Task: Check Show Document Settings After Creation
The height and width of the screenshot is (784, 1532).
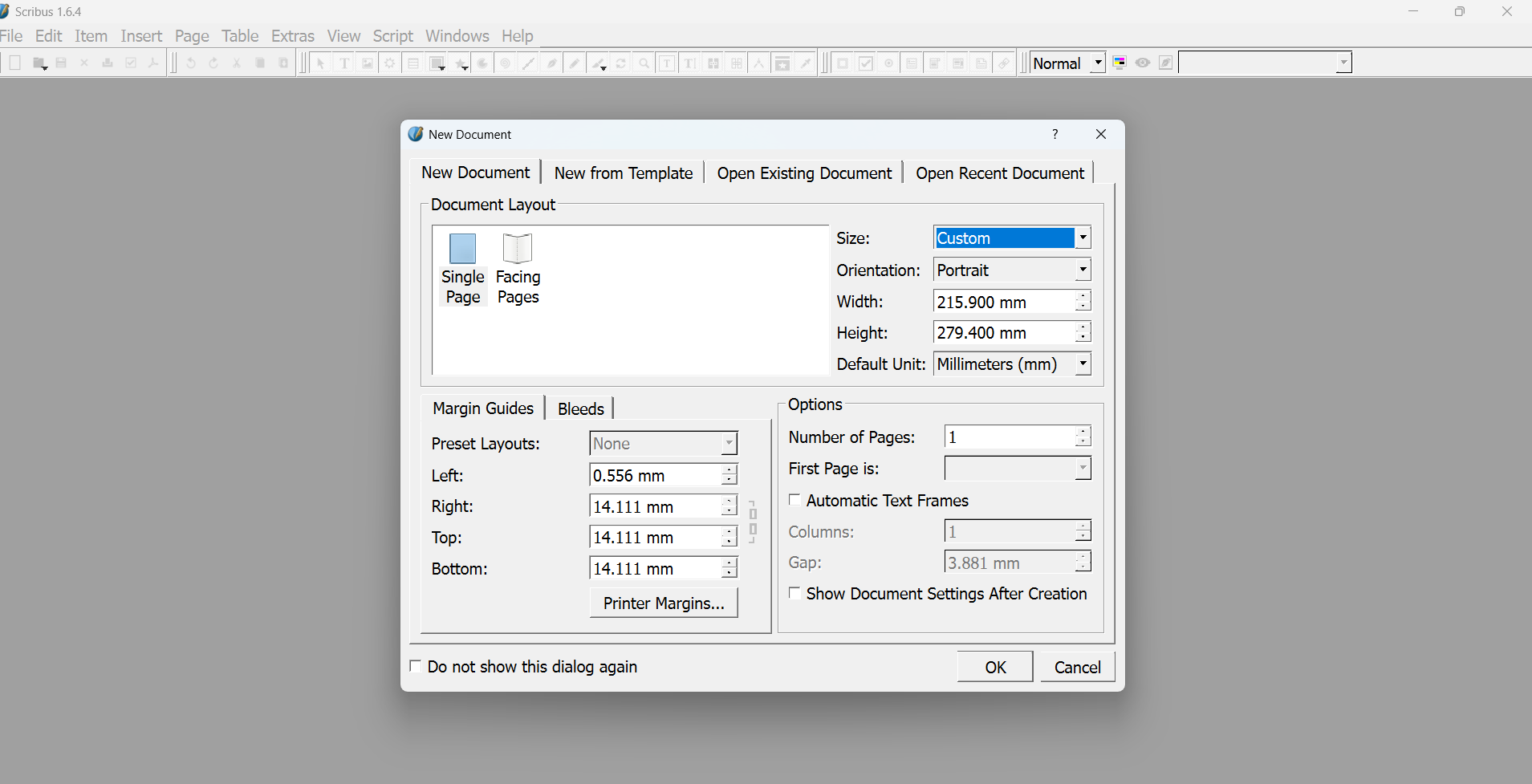Action: [795, 593]
